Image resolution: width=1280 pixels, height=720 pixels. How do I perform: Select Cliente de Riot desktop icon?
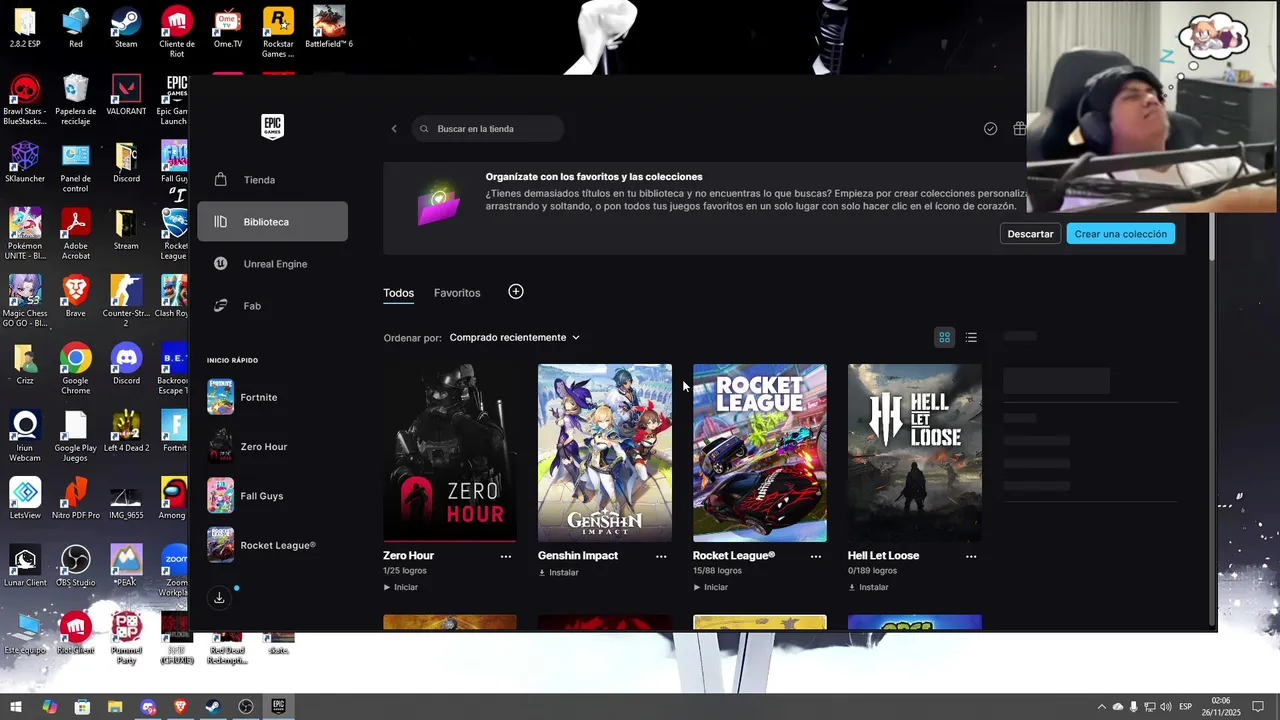(177, 32)
